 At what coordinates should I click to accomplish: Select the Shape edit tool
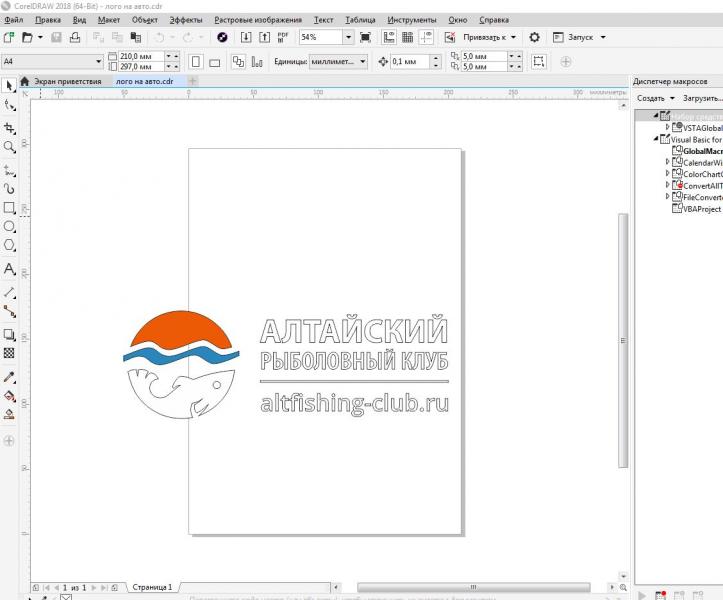pos(9,105)
